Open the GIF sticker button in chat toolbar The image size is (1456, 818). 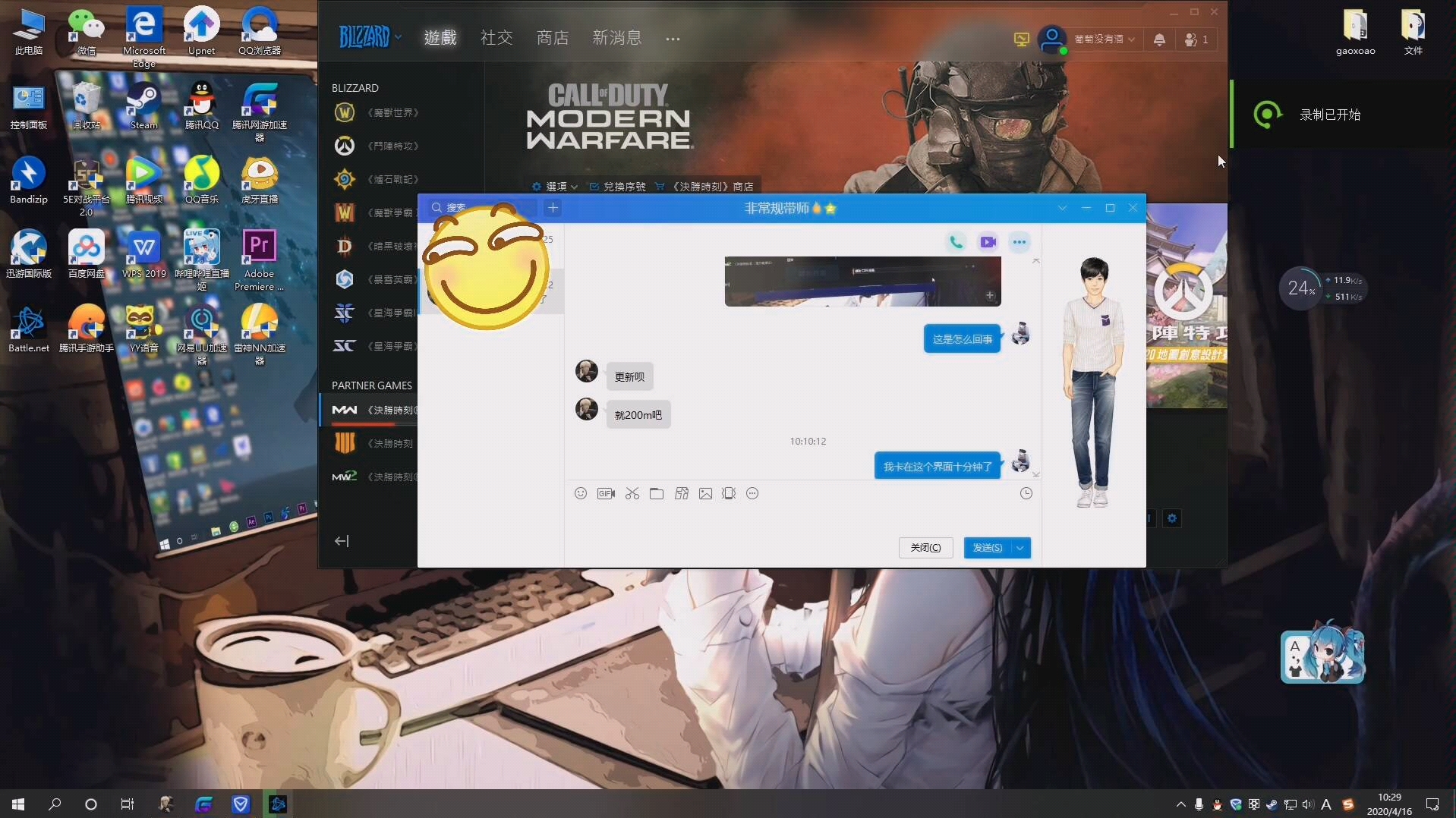pos(606,493)
